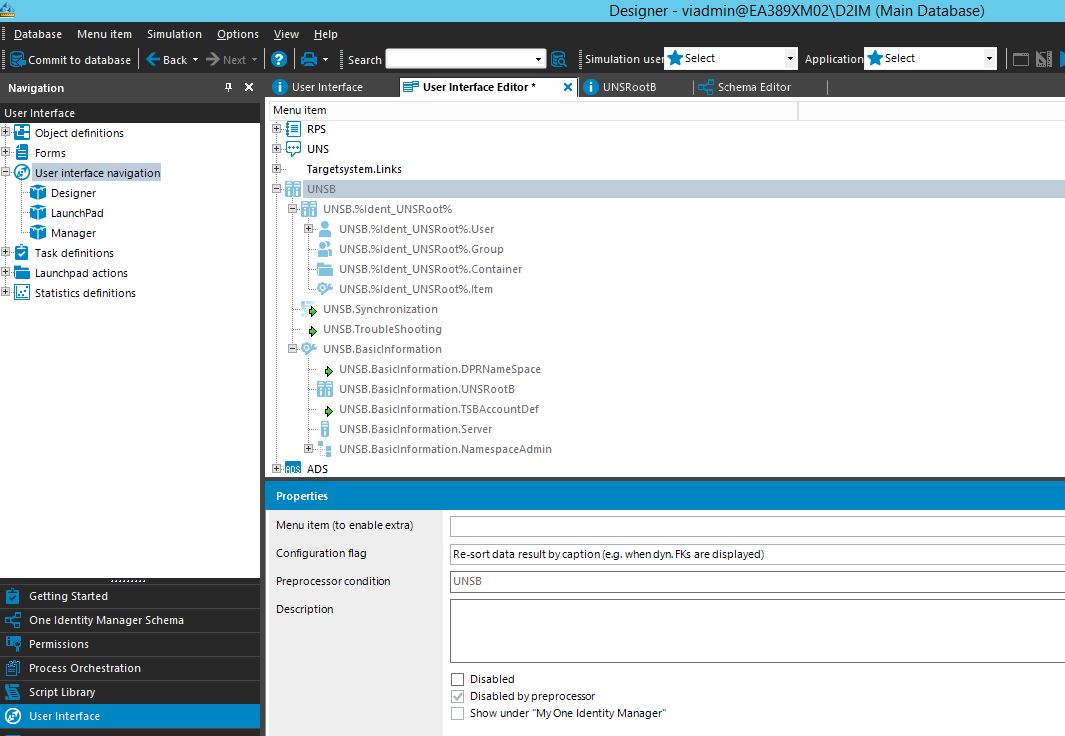This screenshot has height=736, width=1065.
Task: Click the UNSB.Synchronization arrow icon
Action: tap(310, 310)
